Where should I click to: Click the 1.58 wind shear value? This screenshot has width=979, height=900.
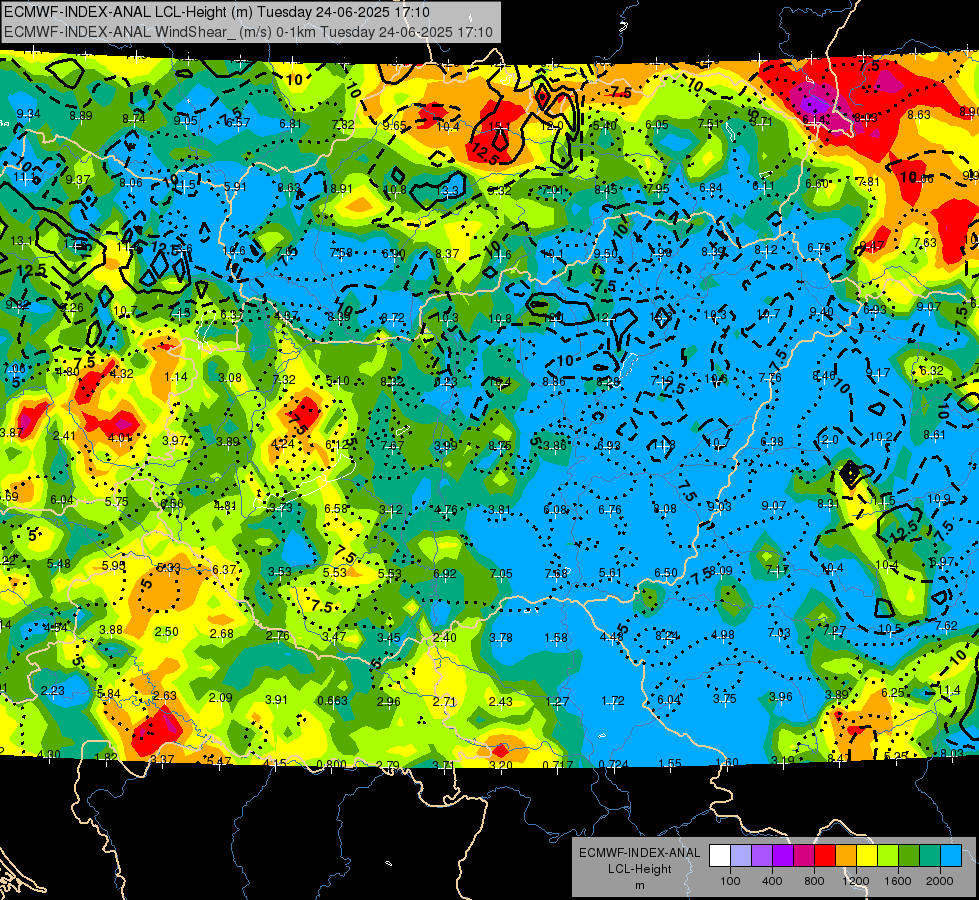click(x=556, y=638)
